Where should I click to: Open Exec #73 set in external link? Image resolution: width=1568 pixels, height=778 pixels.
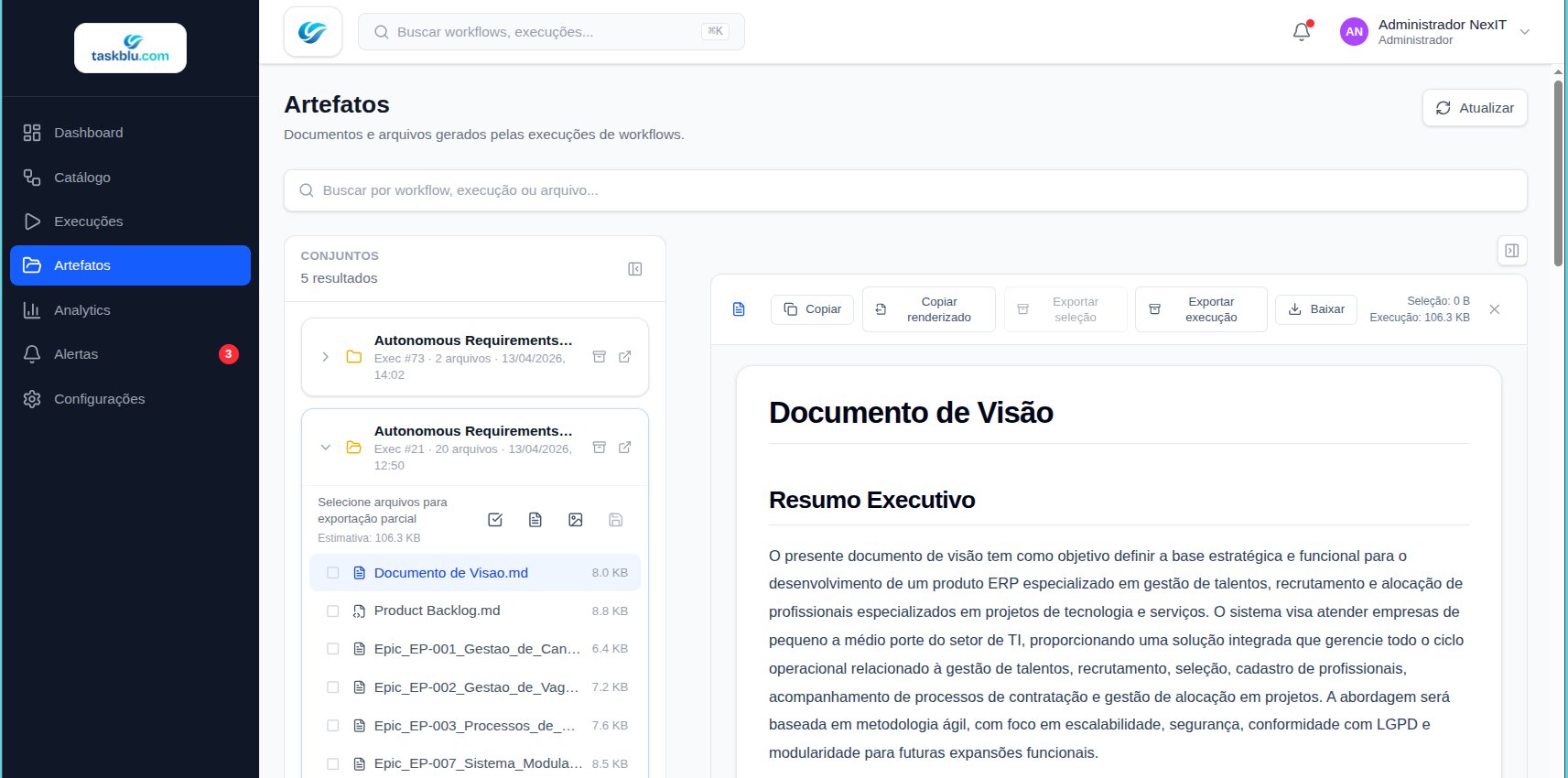tap(625, 357)
